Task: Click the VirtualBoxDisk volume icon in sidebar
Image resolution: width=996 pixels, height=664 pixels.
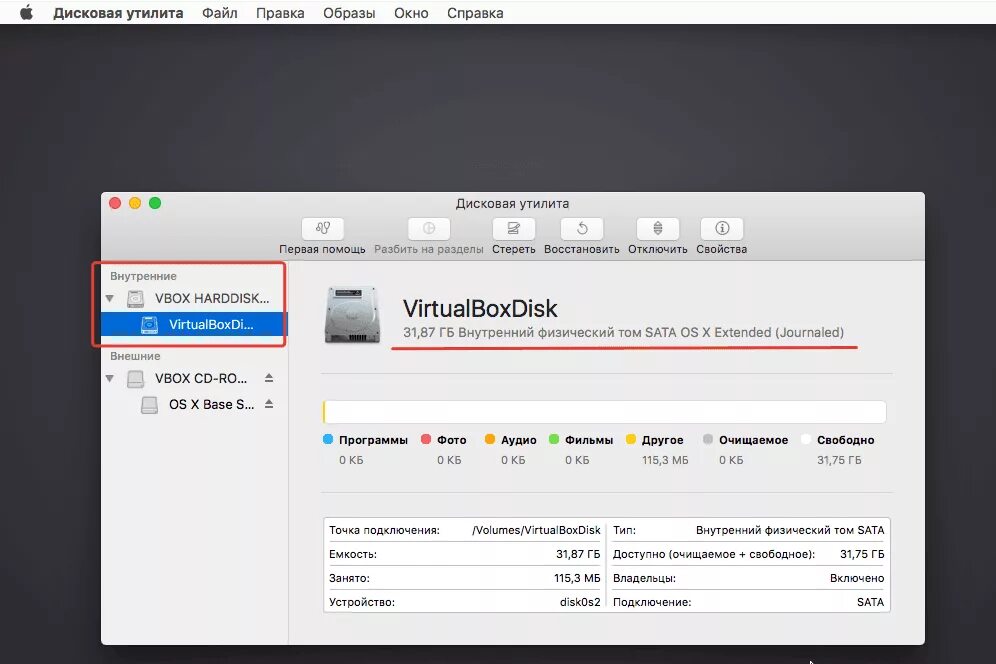Action: click(x=149, y=324)
